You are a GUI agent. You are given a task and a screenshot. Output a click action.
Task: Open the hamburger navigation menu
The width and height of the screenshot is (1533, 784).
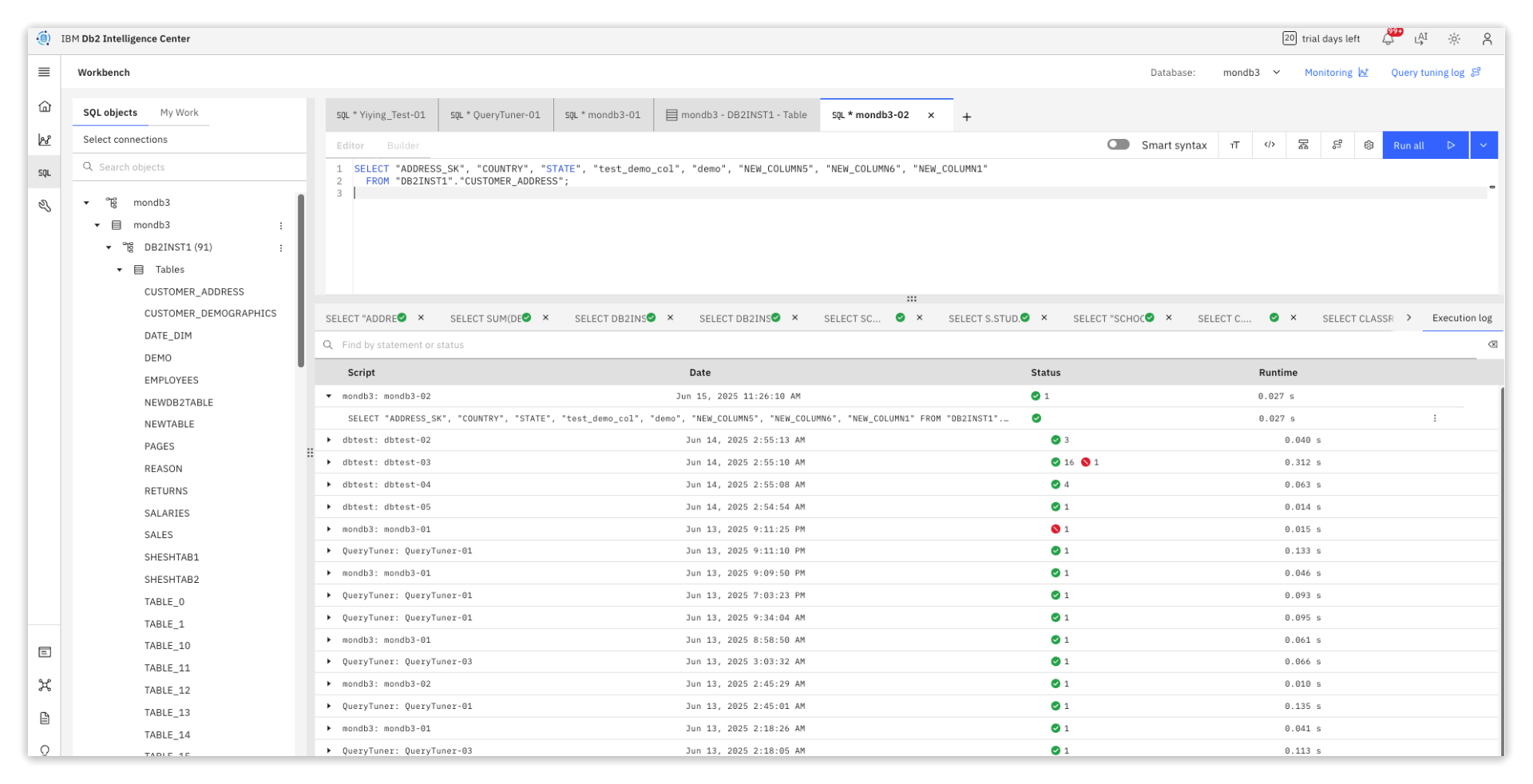click(x=44, y=72)
